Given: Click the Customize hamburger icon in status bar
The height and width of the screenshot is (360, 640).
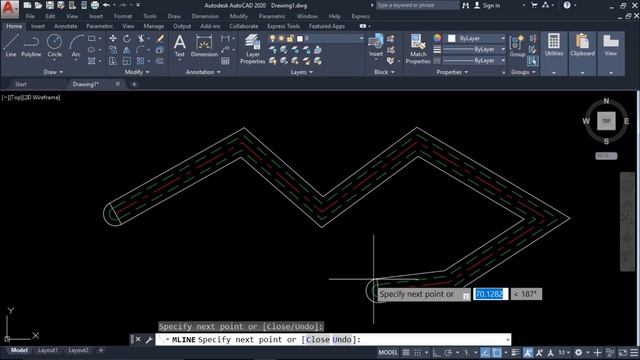Looking at the screenshot, I should click(x=634, y=352).
